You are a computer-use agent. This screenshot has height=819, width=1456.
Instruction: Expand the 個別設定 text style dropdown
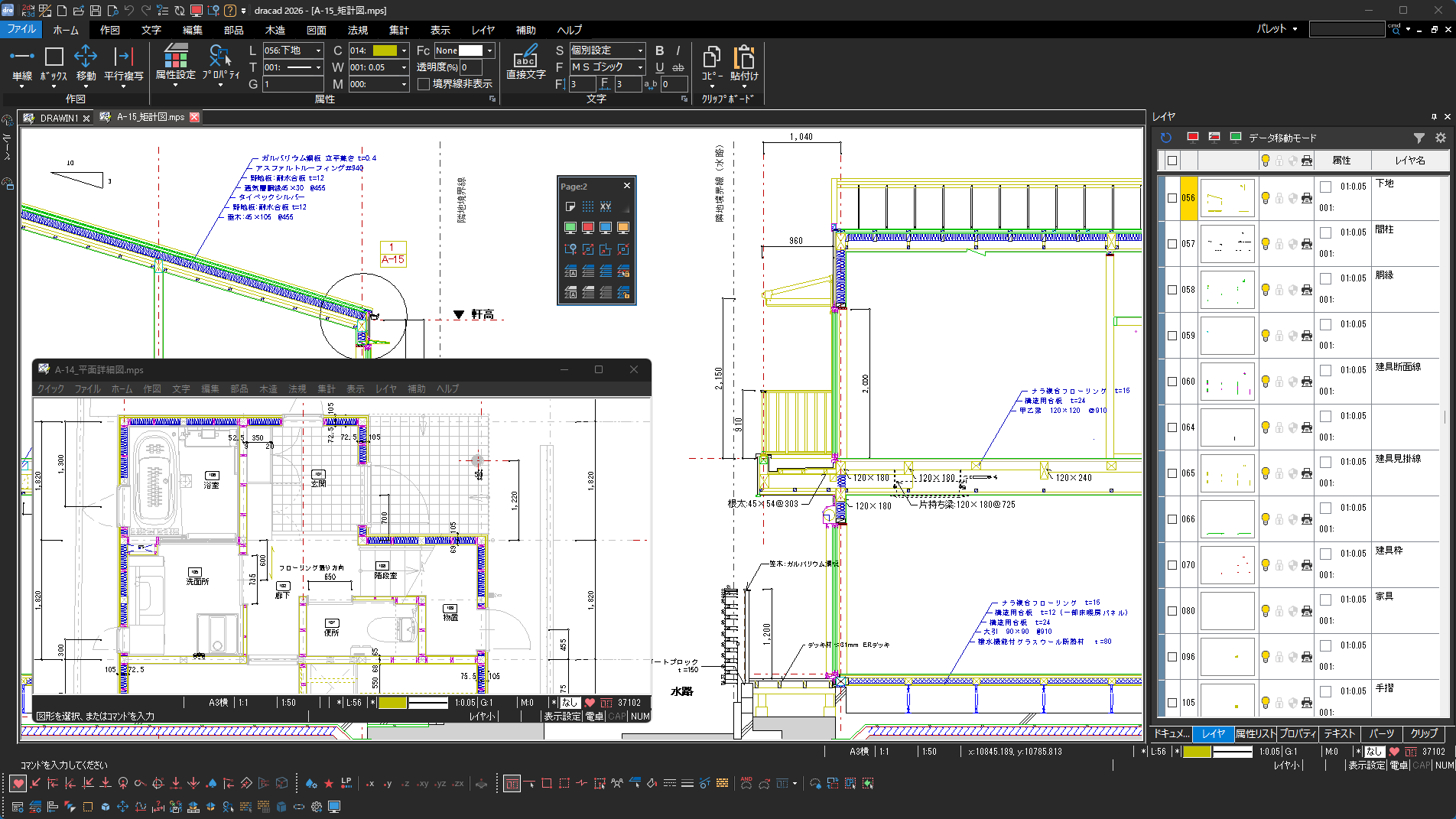point(640,50)
